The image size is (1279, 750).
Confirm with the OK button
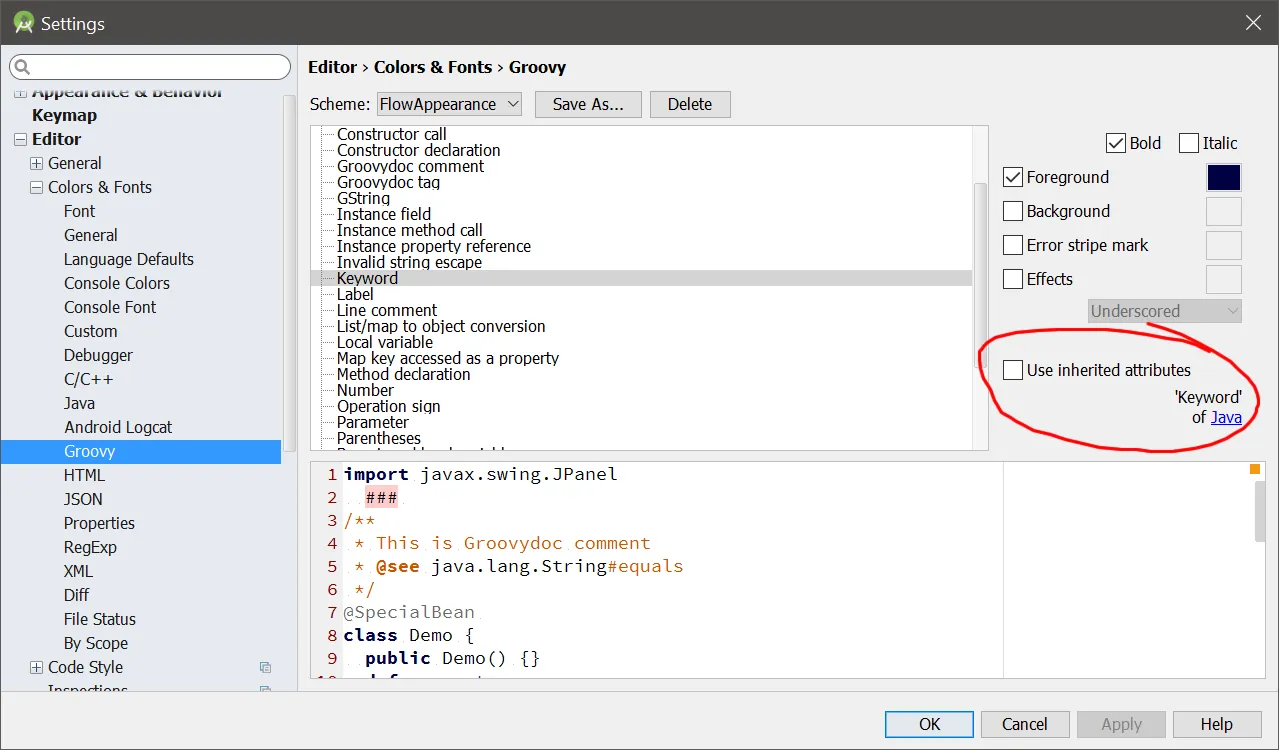(x=930, y=724)
